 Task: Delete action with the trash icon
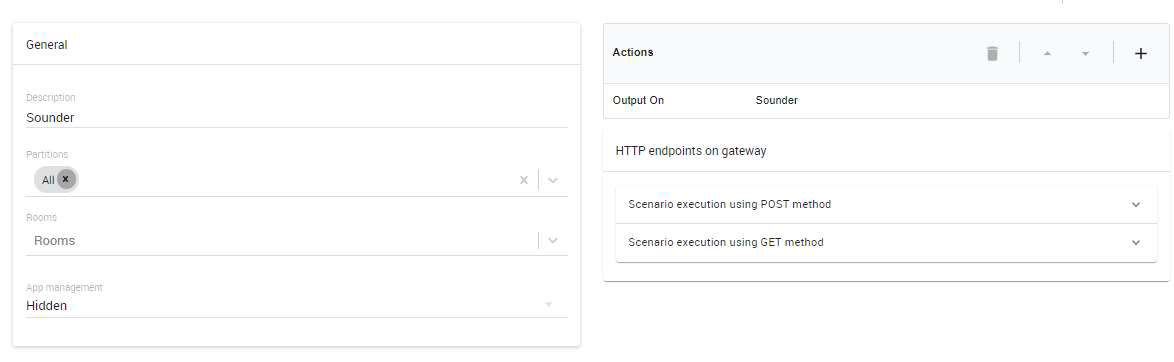[x=992, y=53]
